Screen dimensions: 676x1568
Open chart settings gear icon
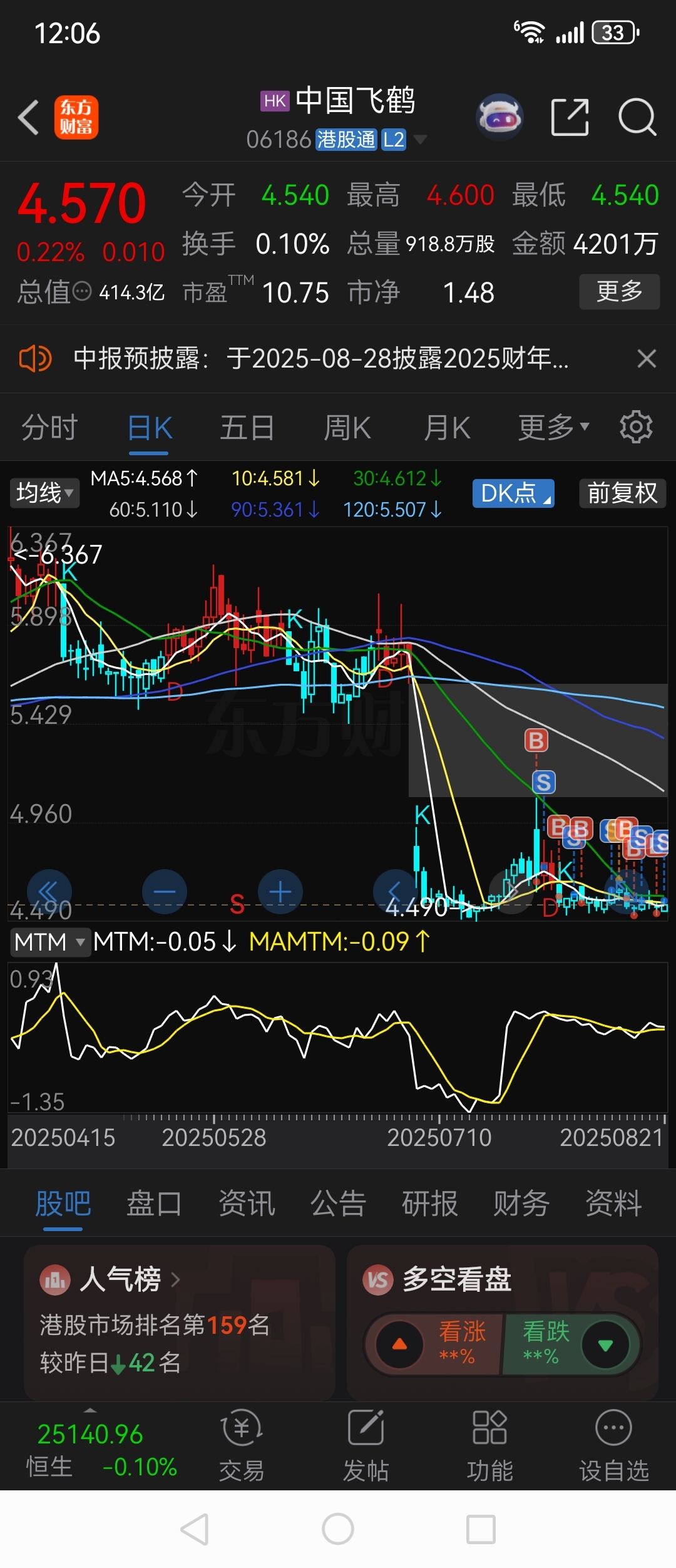click(636, 428)
